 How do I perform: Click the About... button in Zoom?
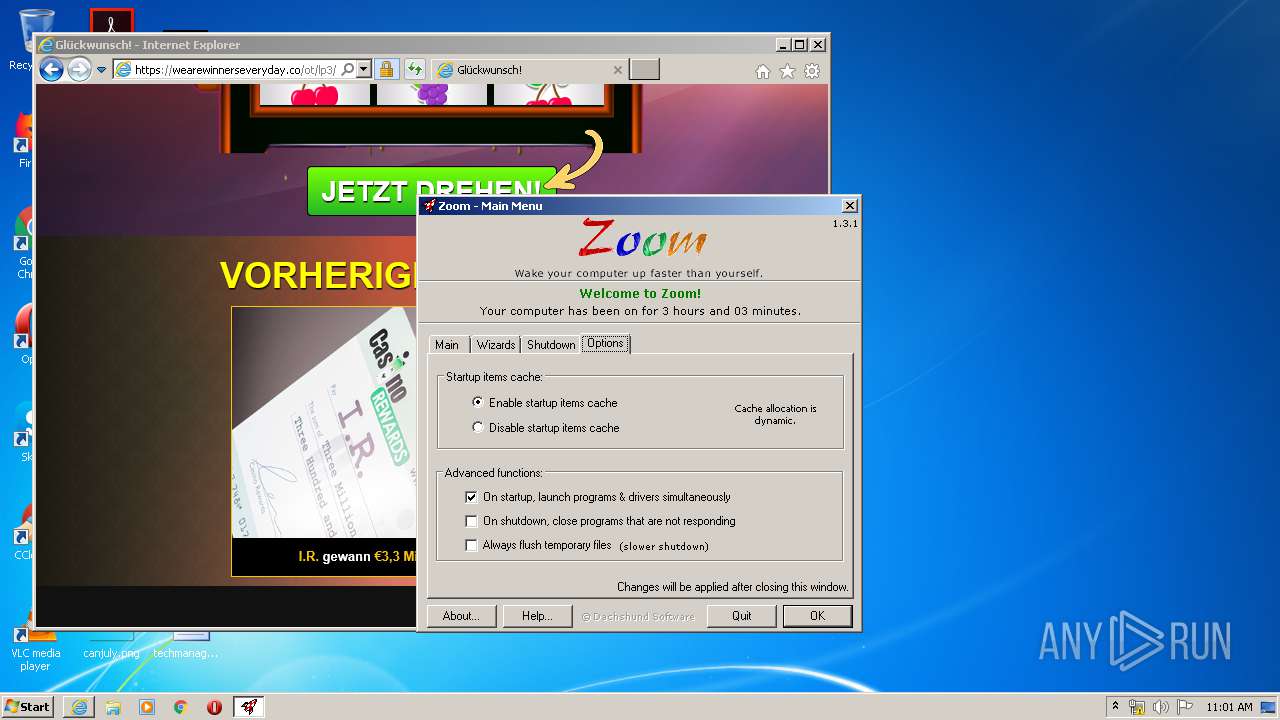point(461,616)
